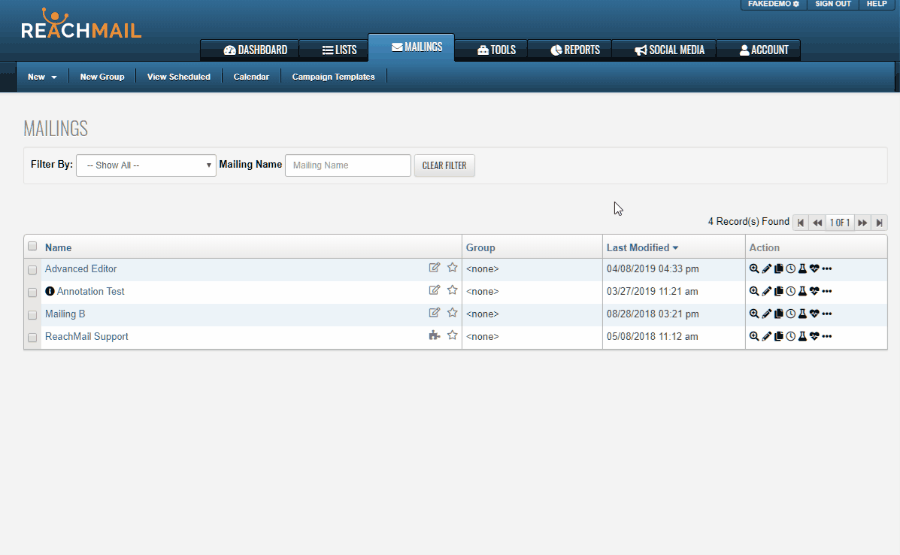The width and height of the screenshot is (900, 555).
Task: Click the test flask icon for Advanced Editor
Action: pos(802,269)
